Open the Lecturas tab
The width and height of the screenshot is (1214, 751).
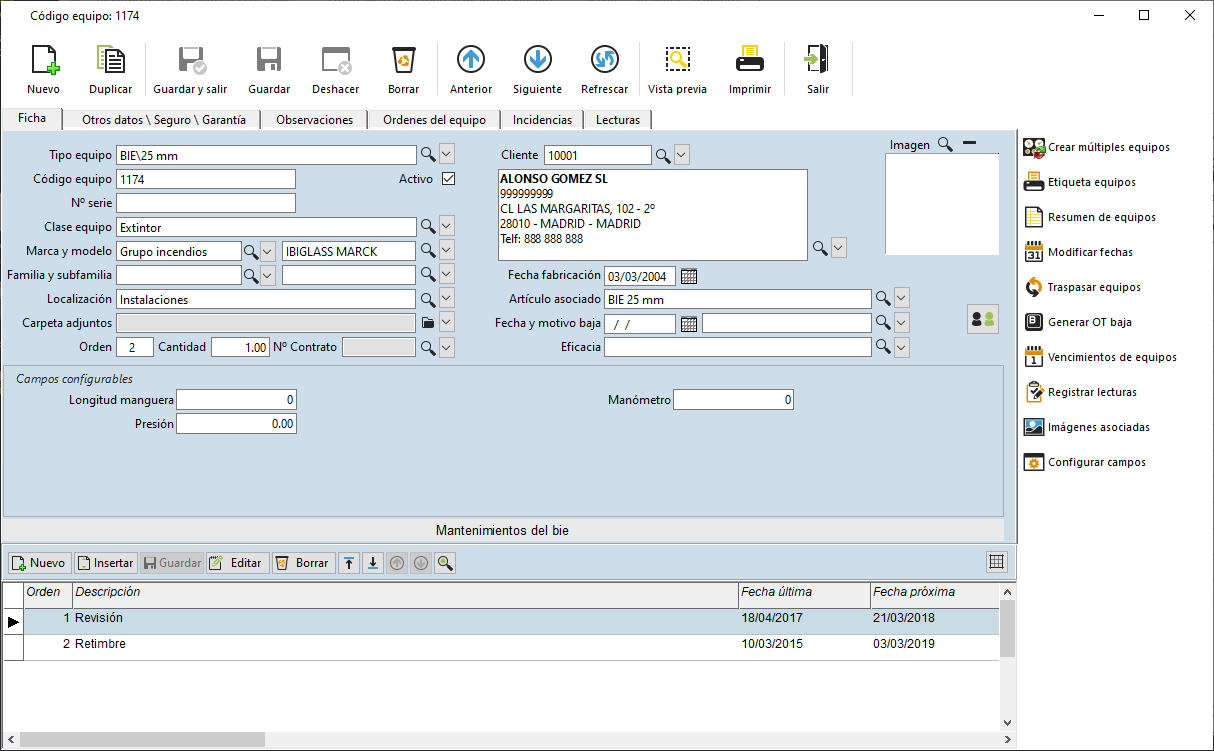(x=618, y=120)
